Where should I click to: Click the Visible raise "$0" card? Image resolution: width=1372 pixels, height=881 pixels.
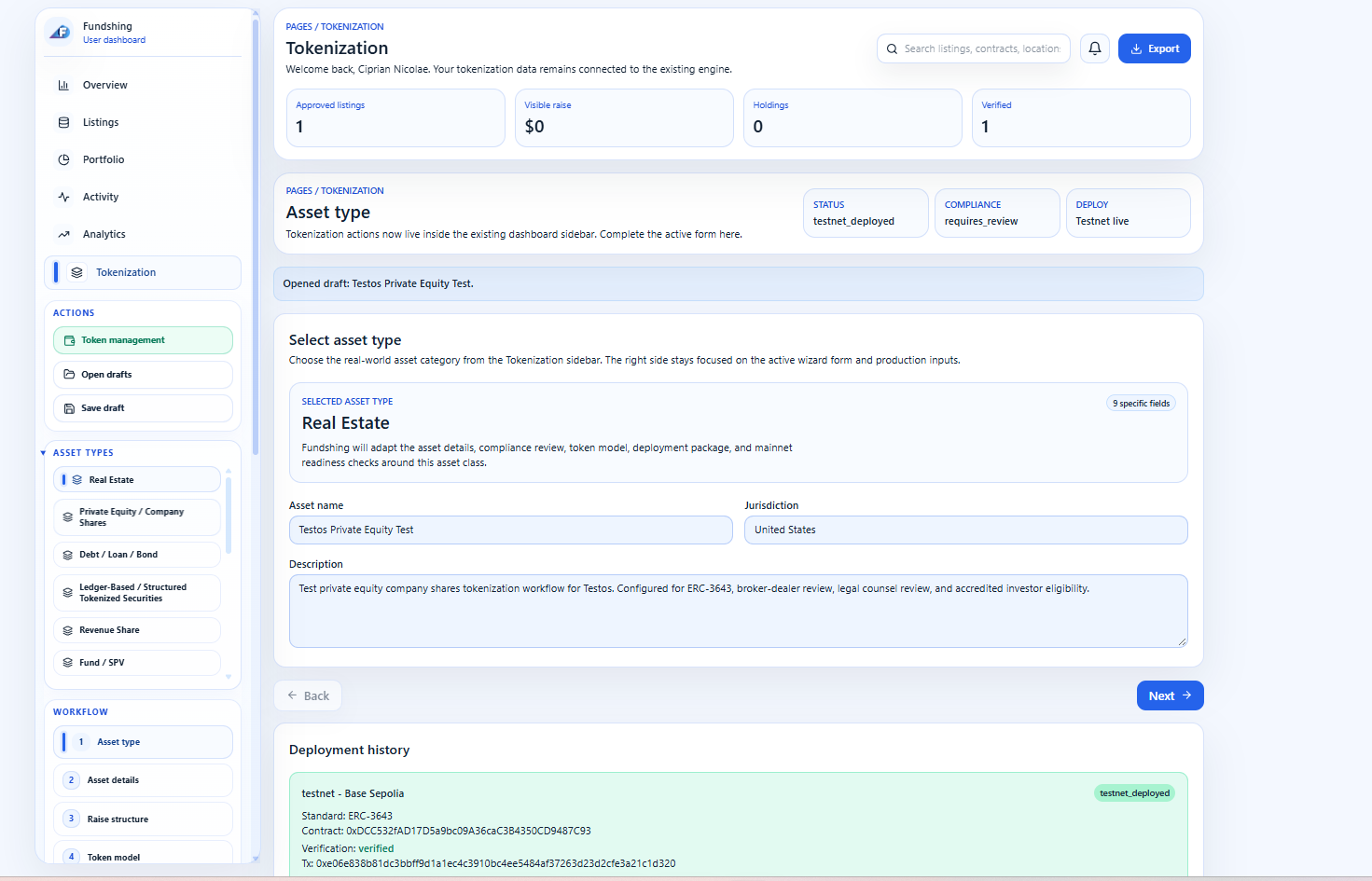tap(624, 117)
